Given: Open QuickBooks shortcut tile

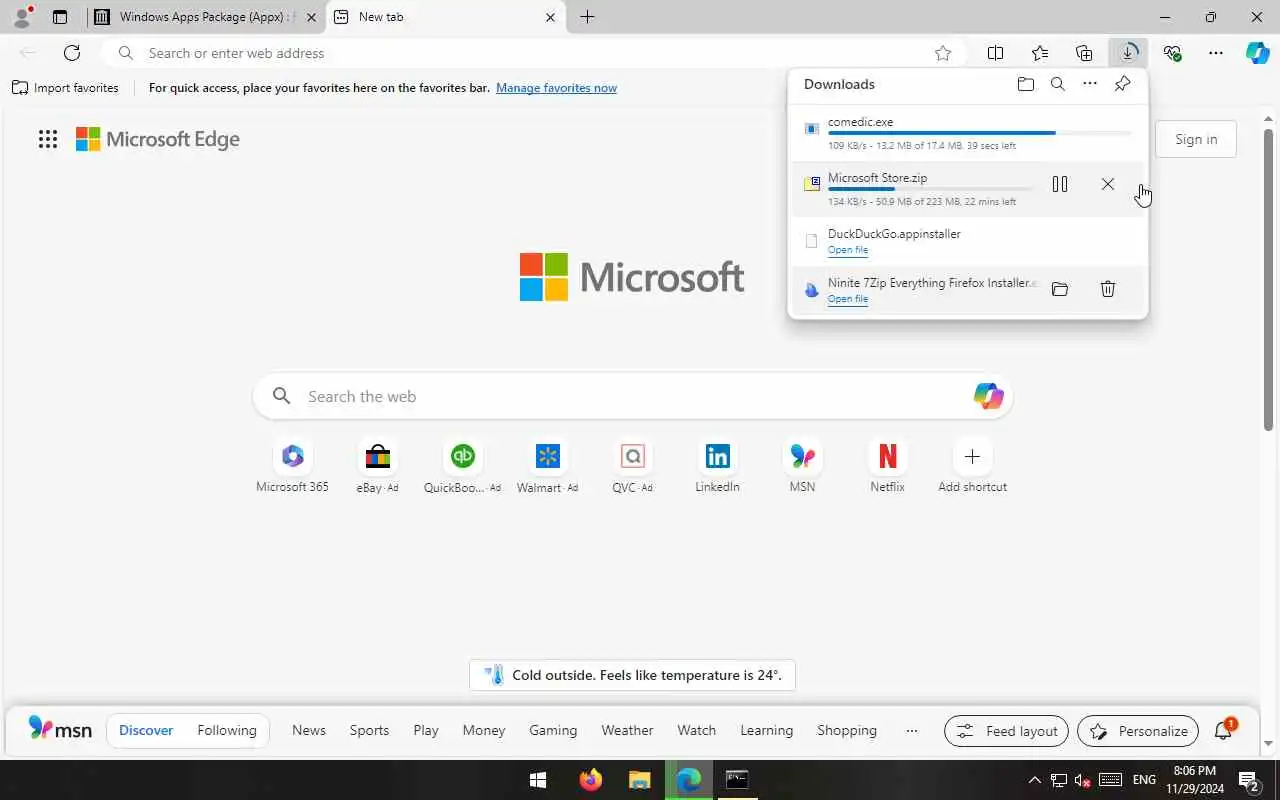Looking at the screenshot, I should 462,466.
